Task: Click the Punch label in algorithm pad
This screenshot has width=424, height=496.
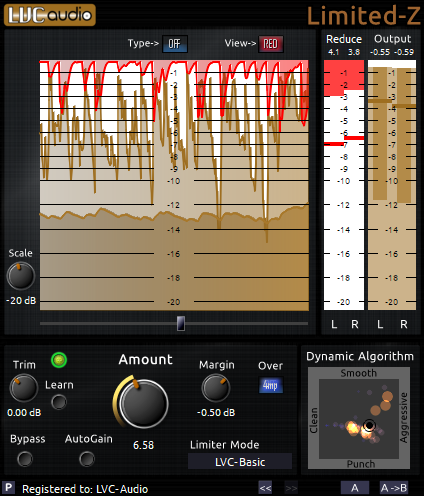Action: click(361, 464)
